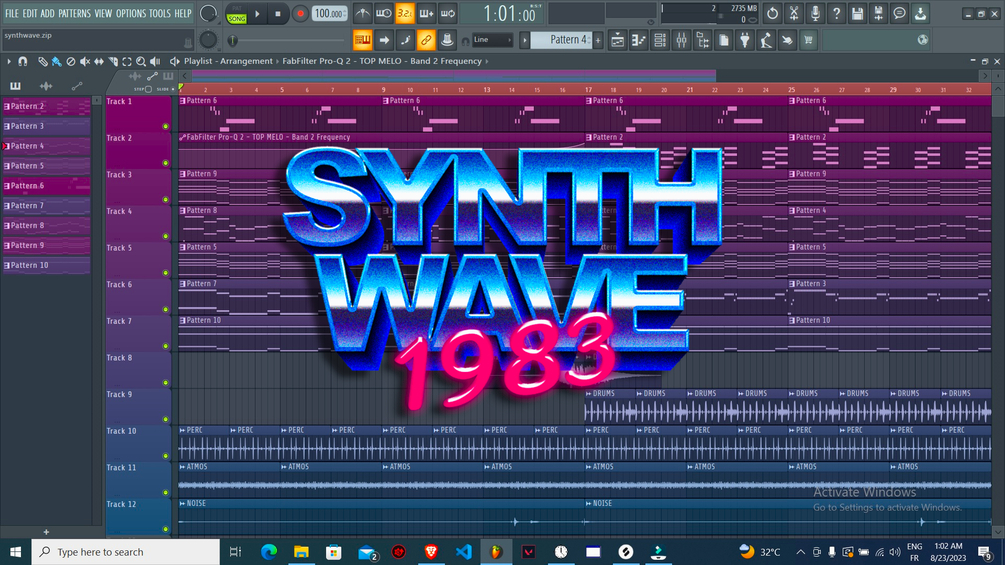Select the zoom magnifier tool in playlist
The image size is (1005, 565).
click(141, 61)
